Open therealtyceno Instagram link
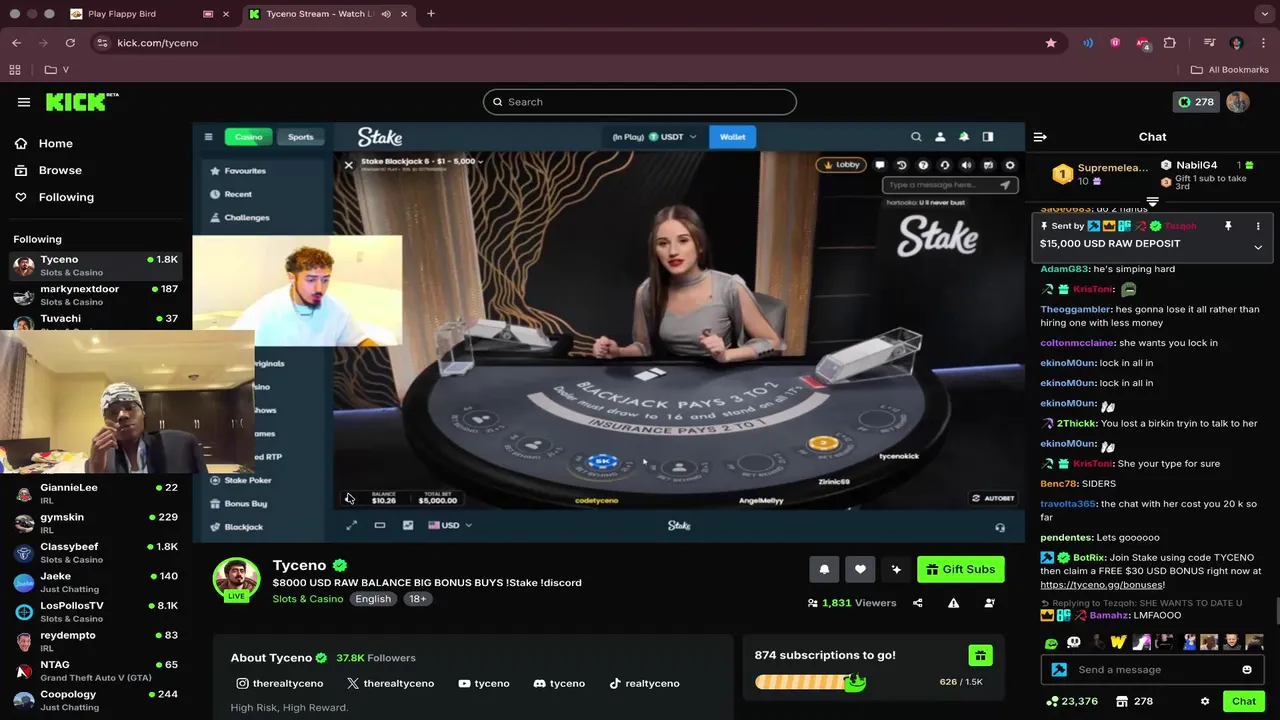Viewport: 1280px width, 720px height. 279,684
